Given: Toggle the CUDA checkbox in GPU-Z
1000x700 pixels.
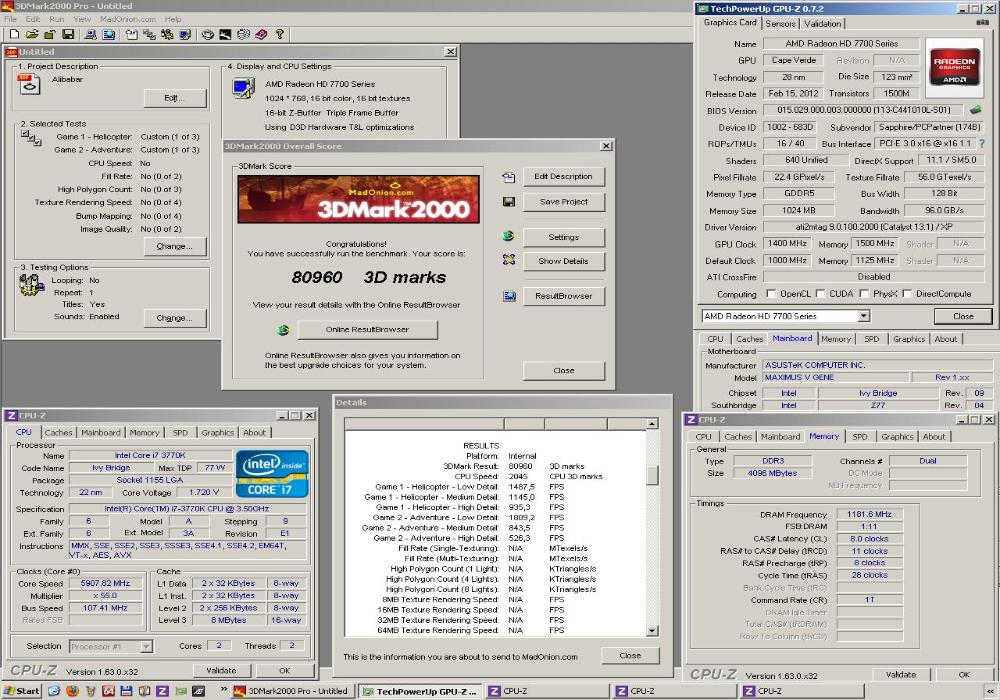Looking at the screenshot, I should (821, 294).
